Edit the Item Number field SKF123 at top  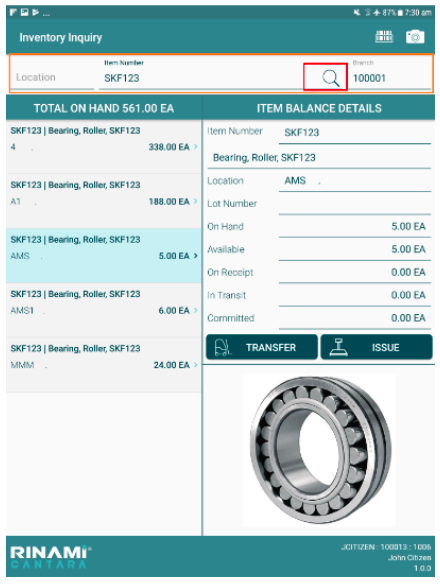tap(201, 78)
